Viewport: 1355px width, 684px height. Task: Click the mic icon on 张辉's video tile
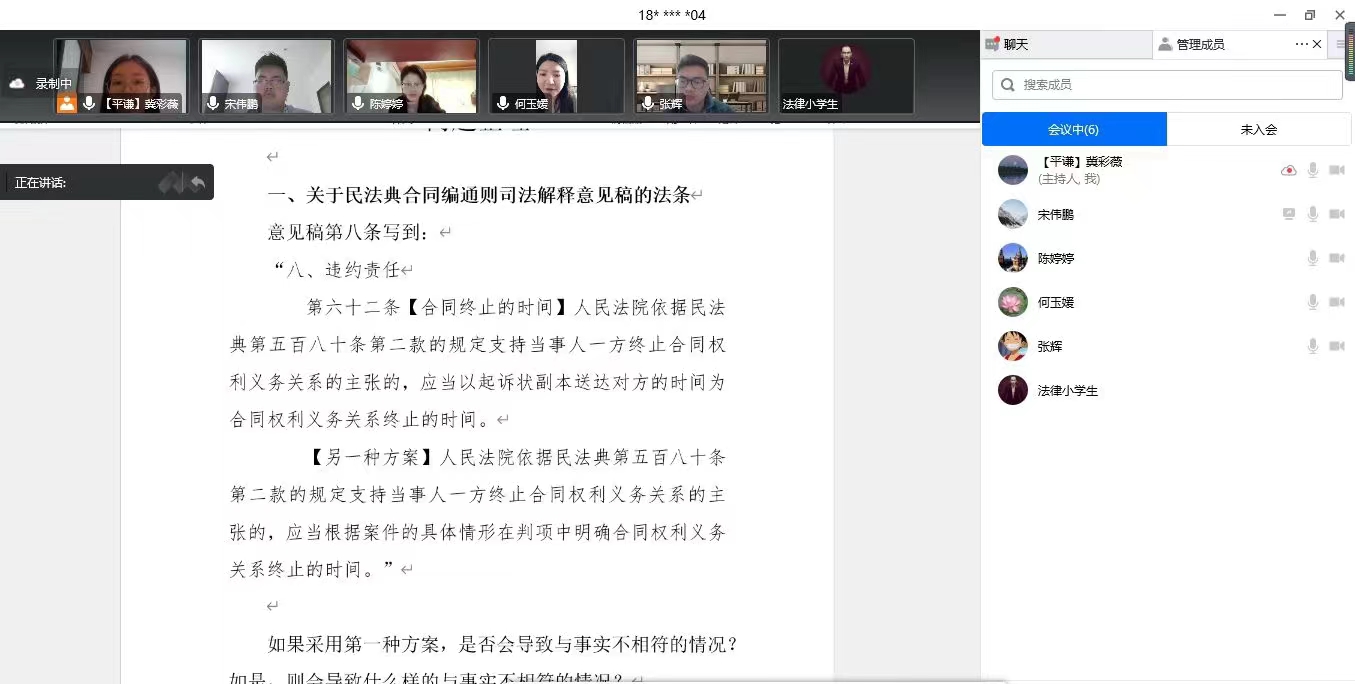tap(648, 103)
